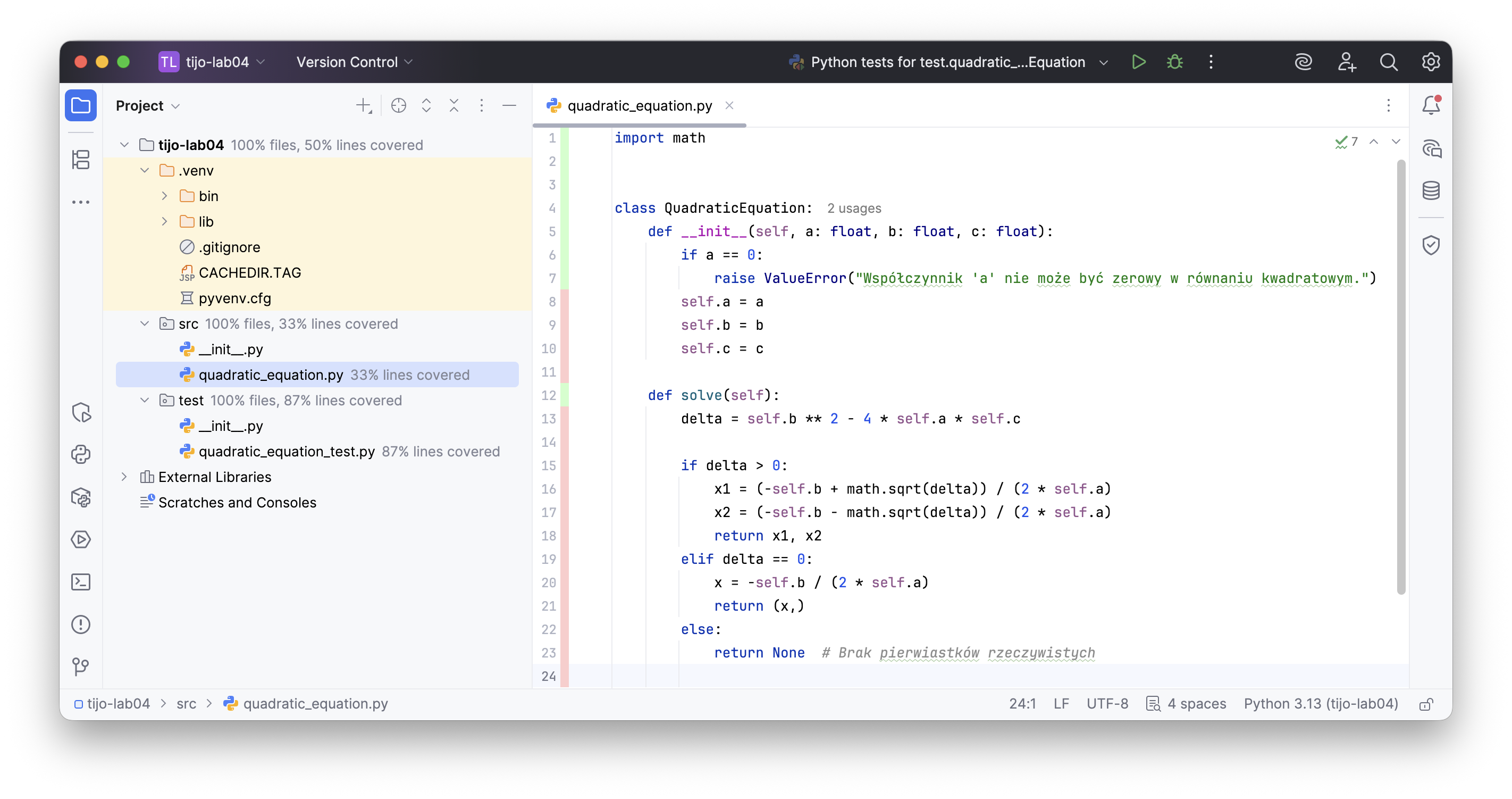Click the editor vertical scrollbar

click(1401, 376)
